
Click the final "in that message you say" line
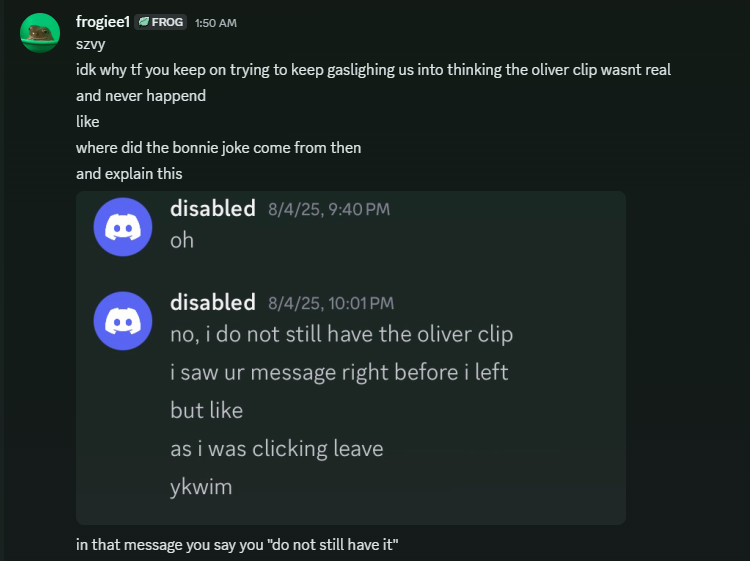(x=239, y=546)
